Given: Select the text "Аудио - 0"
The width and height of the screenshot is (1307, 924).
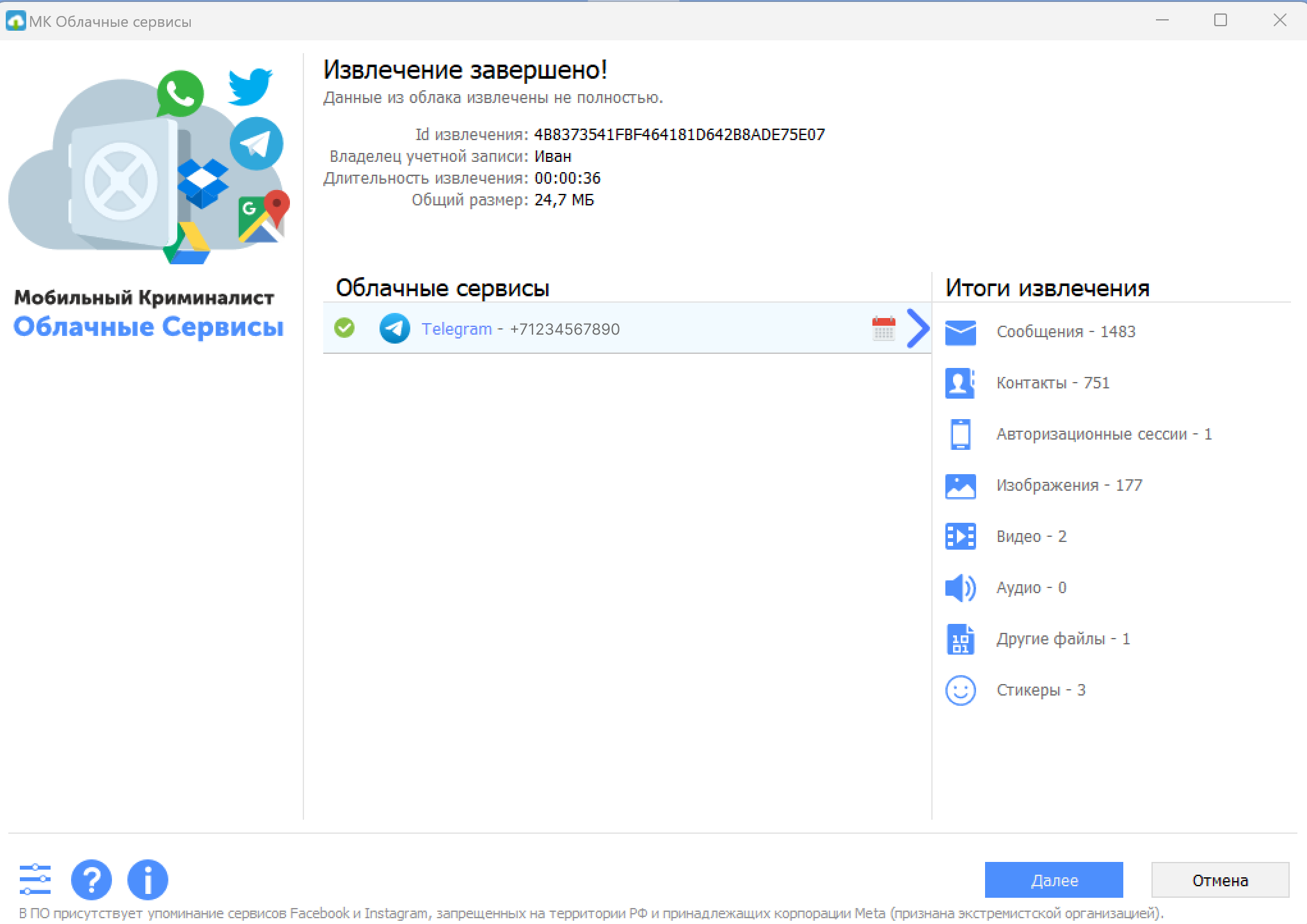Looking at the screenshot, I should (x=1031, y=587).
